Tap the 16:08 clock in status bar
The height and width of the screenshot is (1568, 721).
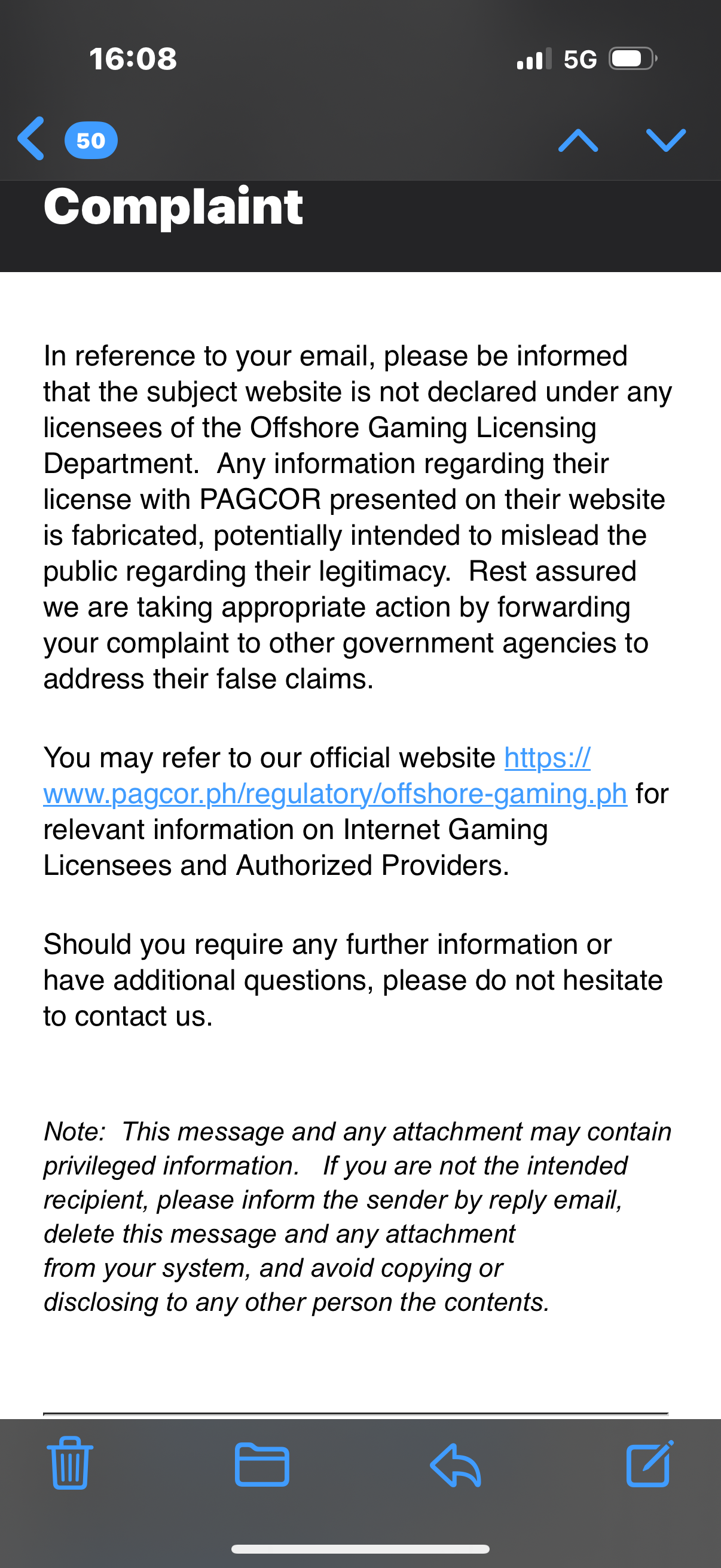tap(133, 59)
